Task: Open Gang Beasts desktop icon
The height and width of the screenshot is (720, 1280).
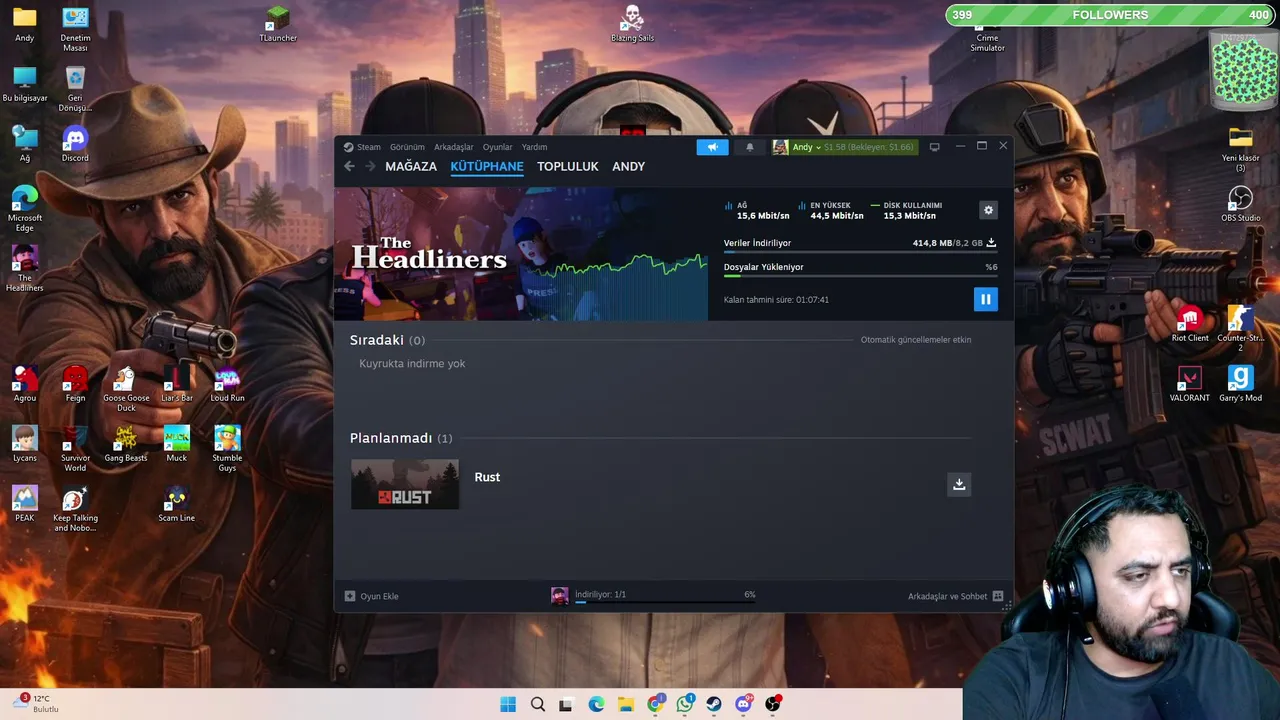Action: pos(126,443)
